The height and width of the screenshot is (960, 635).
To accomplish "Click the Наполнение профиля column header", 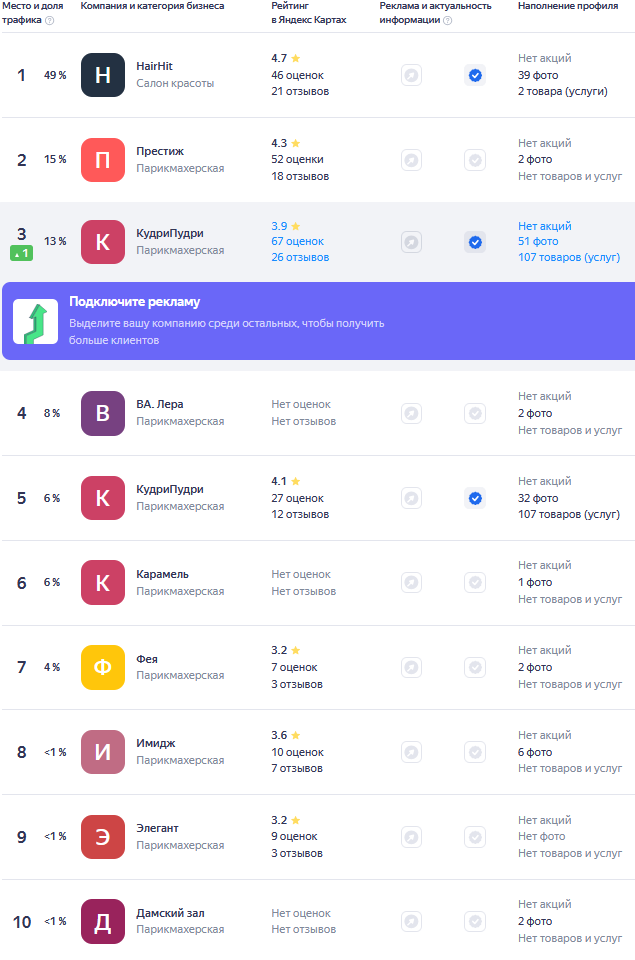I will 568,6.
